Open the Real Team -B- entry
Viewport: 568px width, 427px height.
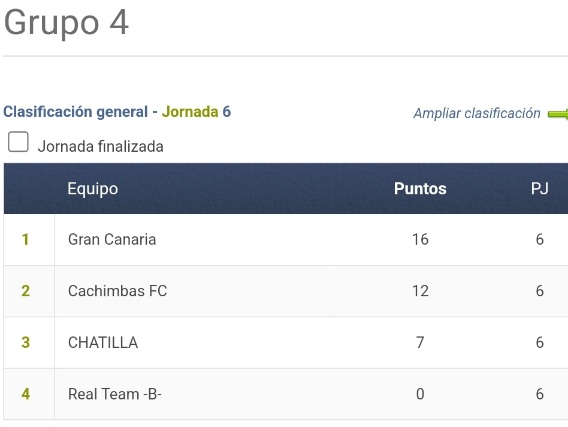pos(114,394)
